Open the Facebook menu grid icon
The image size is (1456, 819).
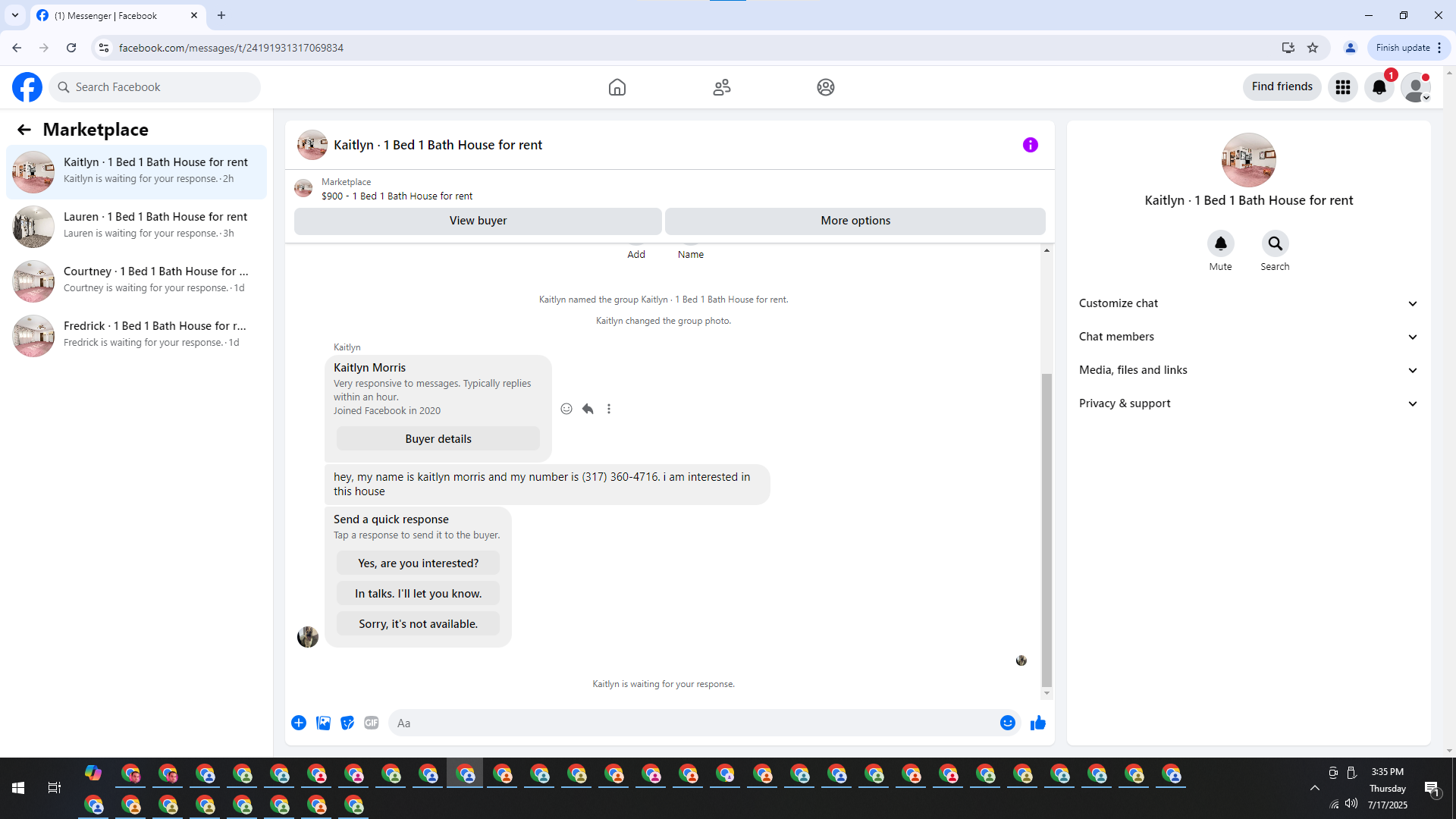1342,87
